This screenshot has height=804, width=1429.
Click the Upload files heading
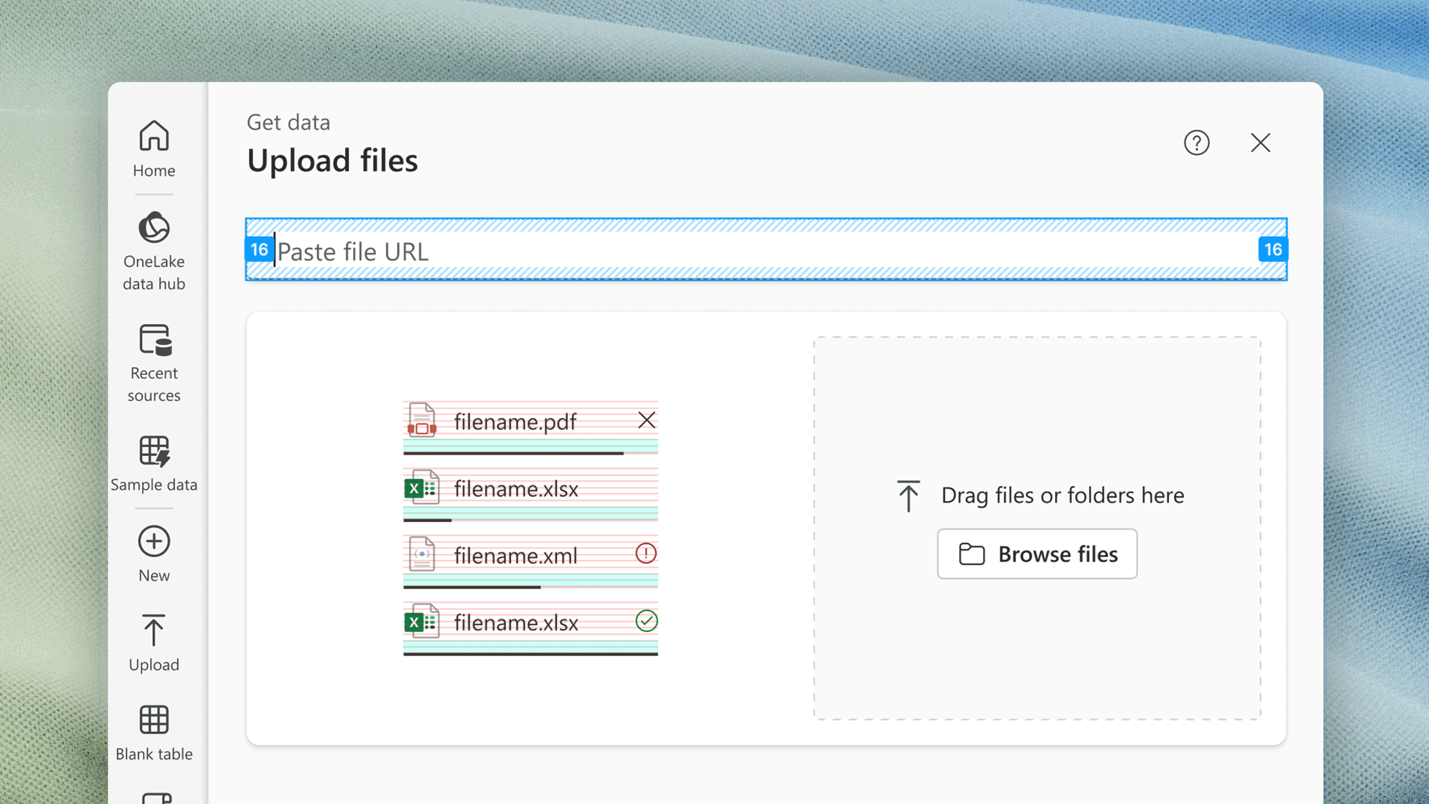(x=332, y=160)
